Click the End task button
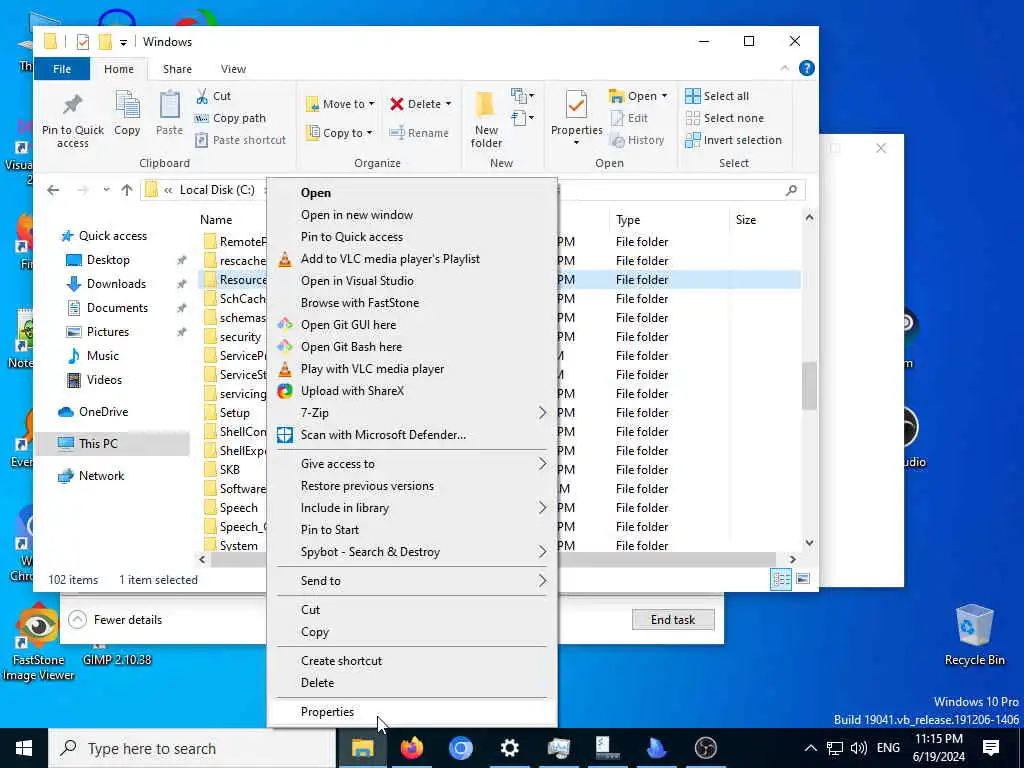The width and height of the screenshot is (1024, 768). 673,620
